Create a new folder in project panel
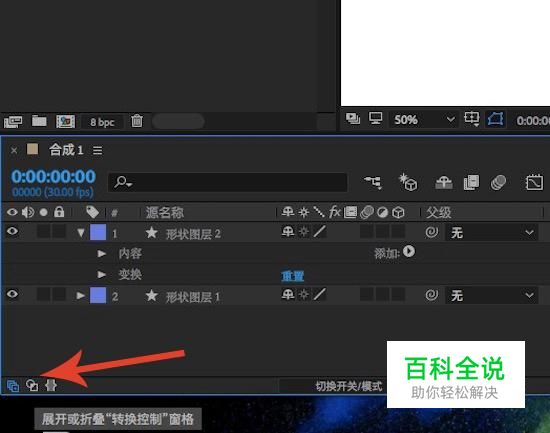 click(x=39, y=121)
